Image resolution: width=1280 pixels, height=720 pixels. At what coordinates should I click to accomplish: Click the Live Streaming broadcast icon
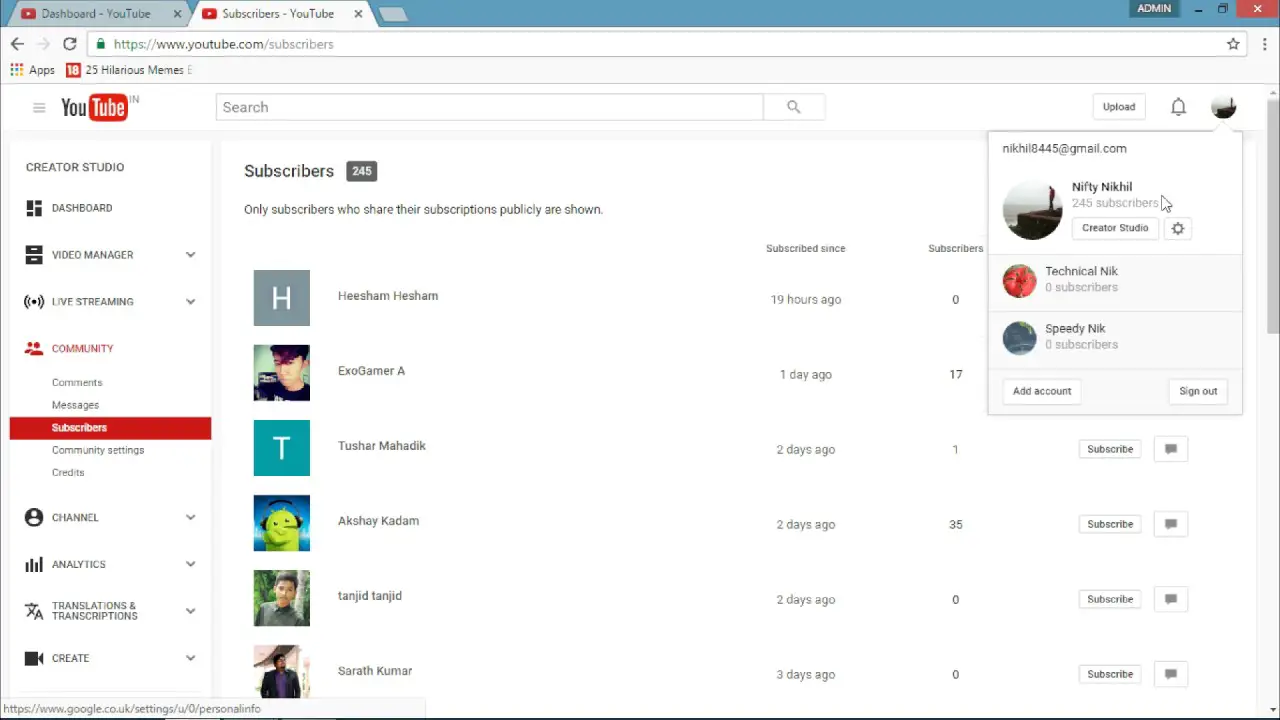[x=34, y=302]
